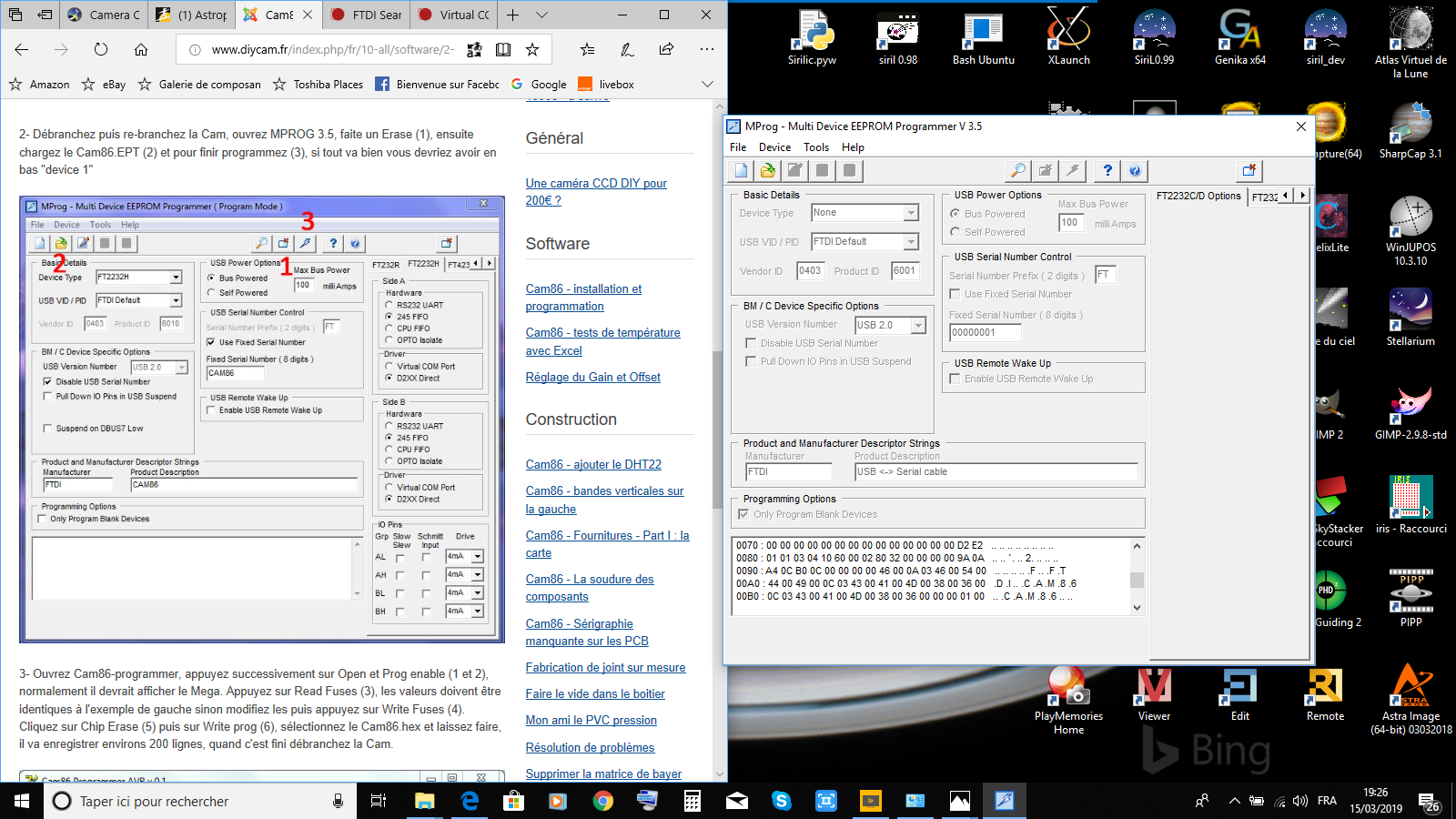Show more Edge tabs with chevron

pyautogui.click(x=542, y=15)
